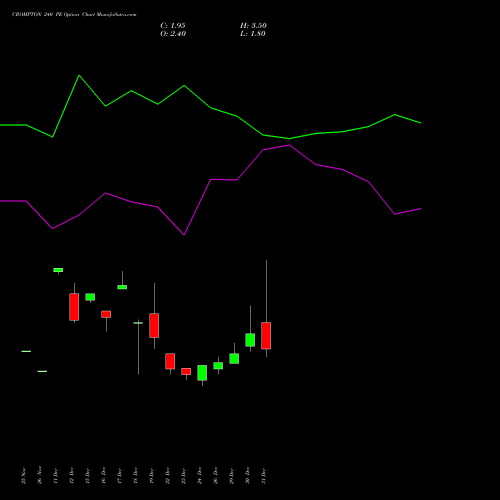Select the high value H: 3.50
500x500 pixels.
point(253,26)
